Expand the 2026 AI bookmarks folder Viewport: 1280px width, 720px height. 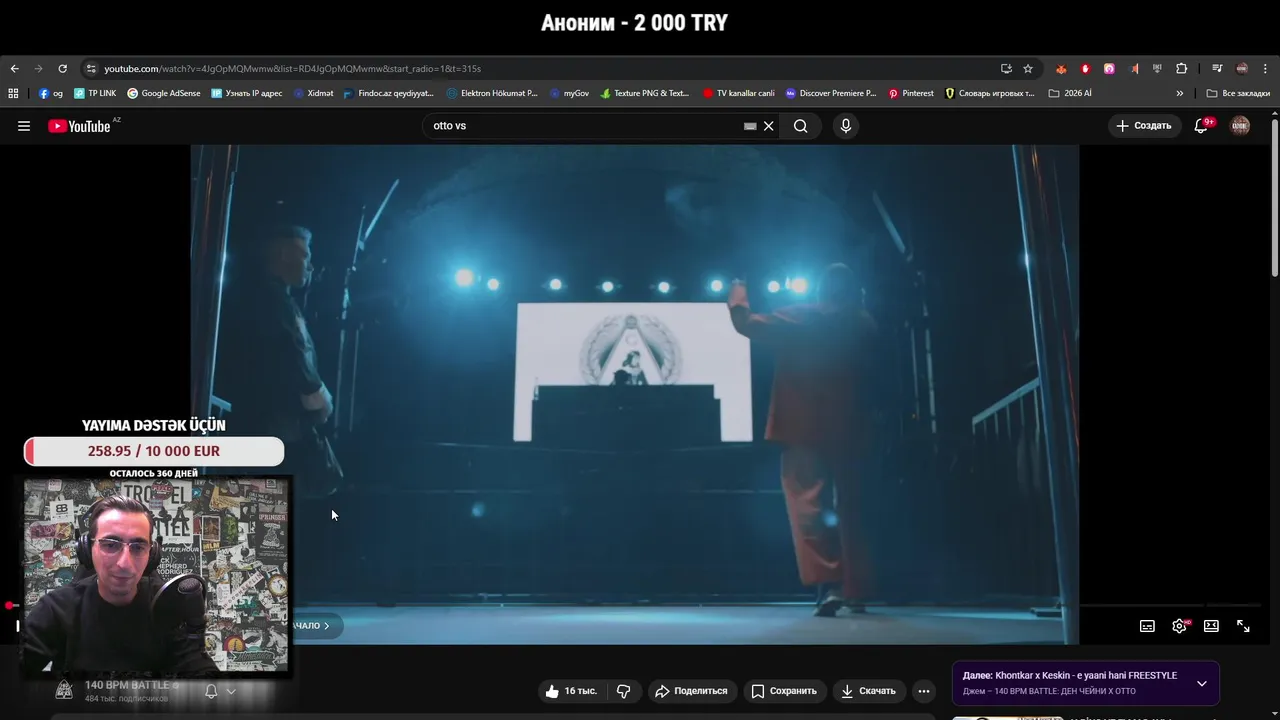tap(1070, 93)
